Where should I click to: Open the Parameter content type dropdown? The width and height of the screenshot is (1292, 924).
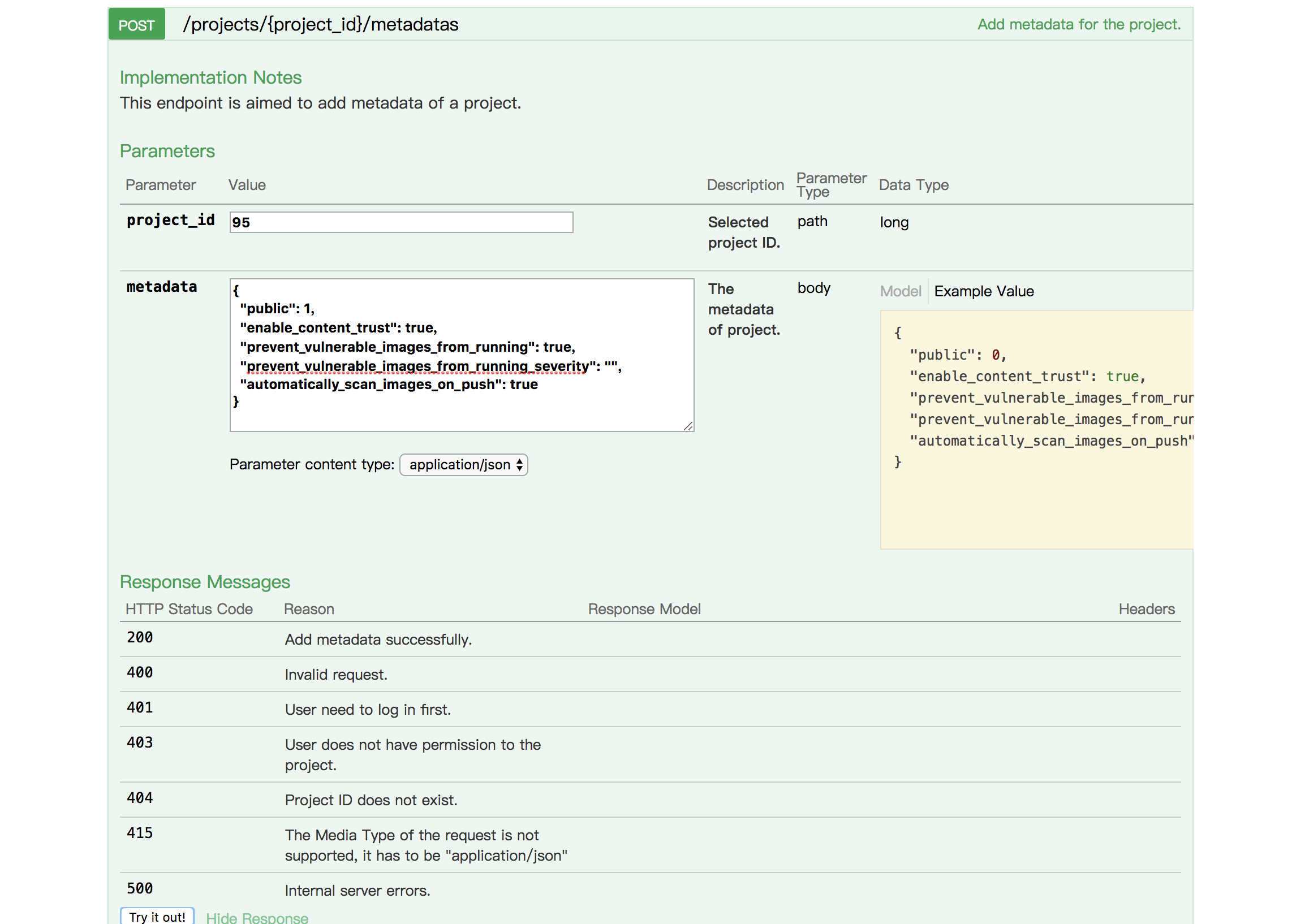(463, 464)
